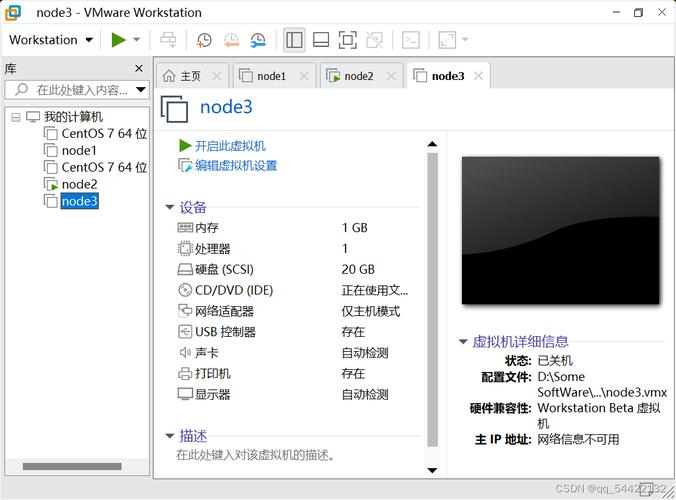Close the 主页 tab
This screenshot has width=676, height=500.
point(217,76)
